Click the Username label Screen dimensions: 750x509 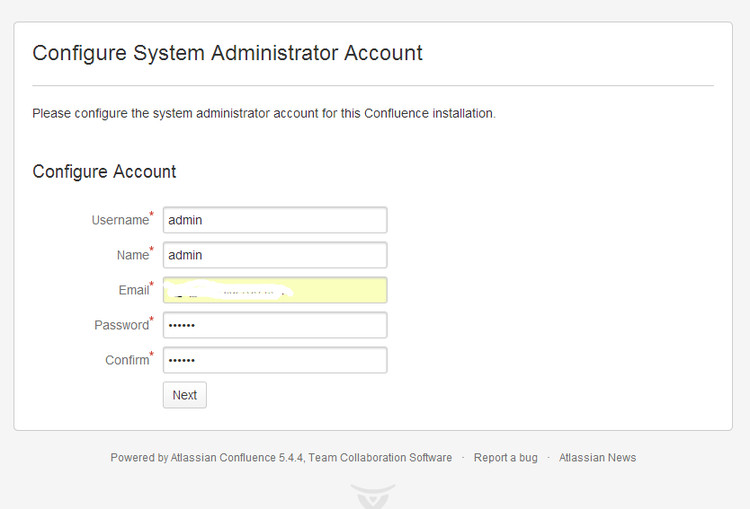pyautogui.click(x=121, y=220)
